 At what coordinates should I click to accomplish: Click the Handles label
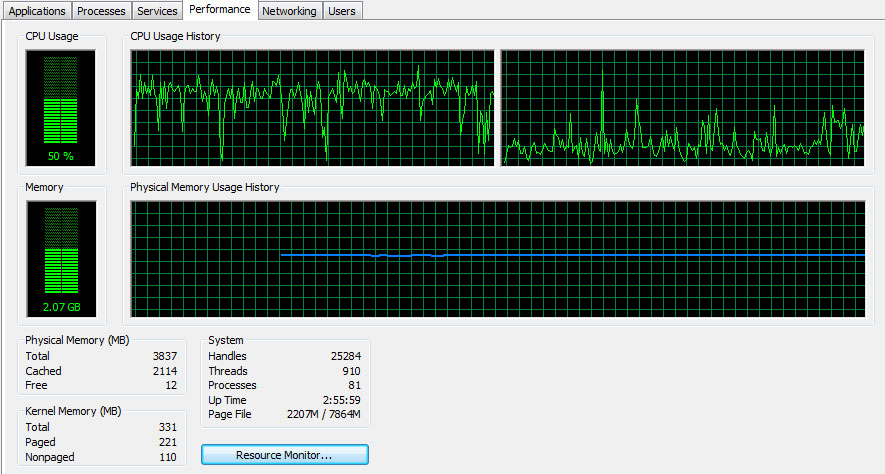click(227, 356)
